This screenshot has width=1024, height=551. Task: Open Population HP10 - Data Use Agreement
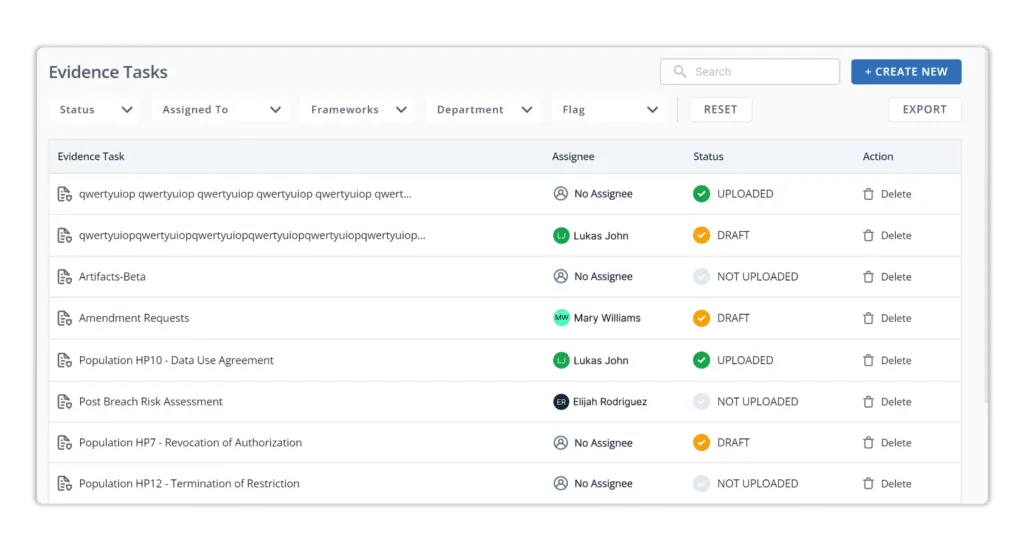(176, 360)
